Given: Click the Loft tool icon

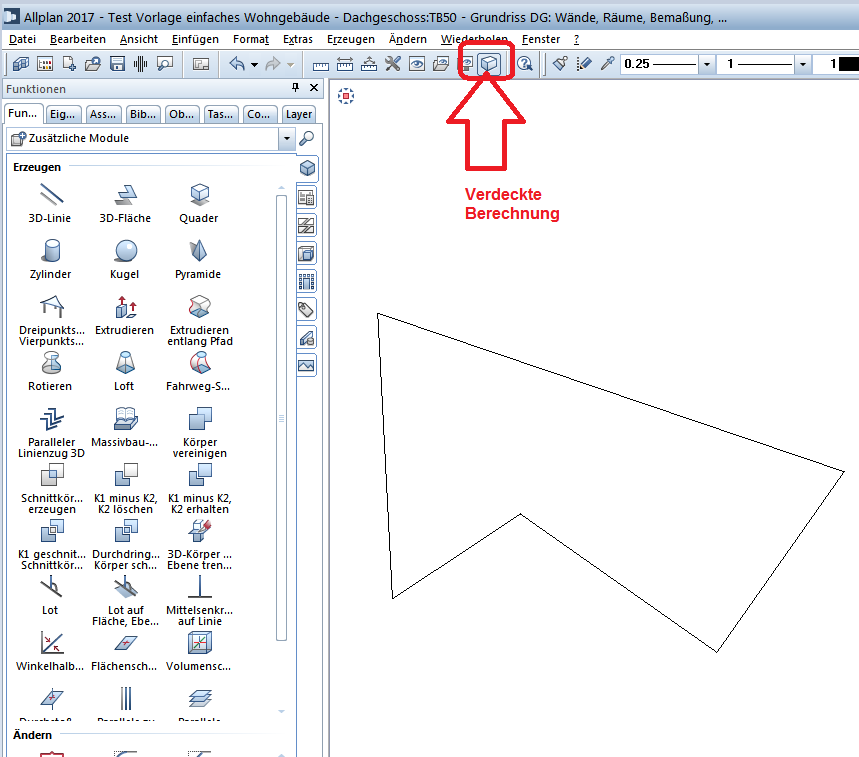Looking at the screenshot, I should coord(125,362).
